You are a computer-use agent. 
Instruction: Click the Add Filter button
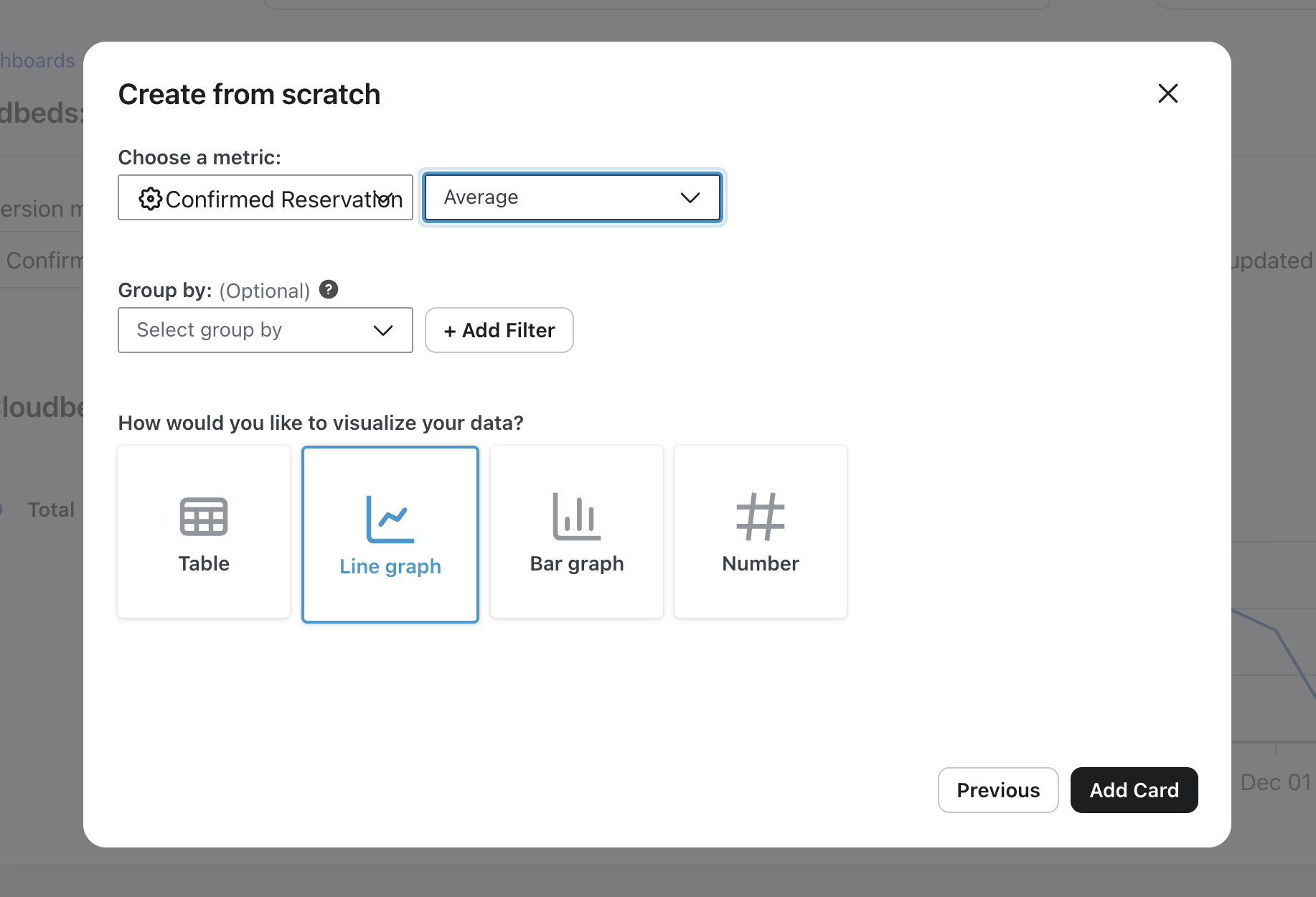(499, 330)
